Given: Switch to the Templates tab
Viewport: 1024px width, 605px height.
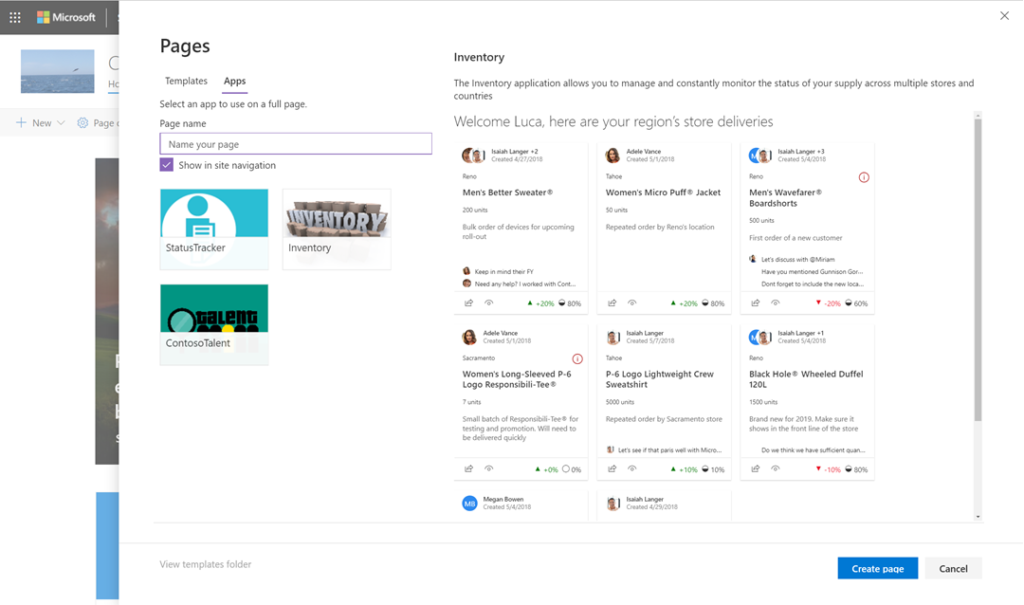Looking at the screenshot, I should [186, 81].
